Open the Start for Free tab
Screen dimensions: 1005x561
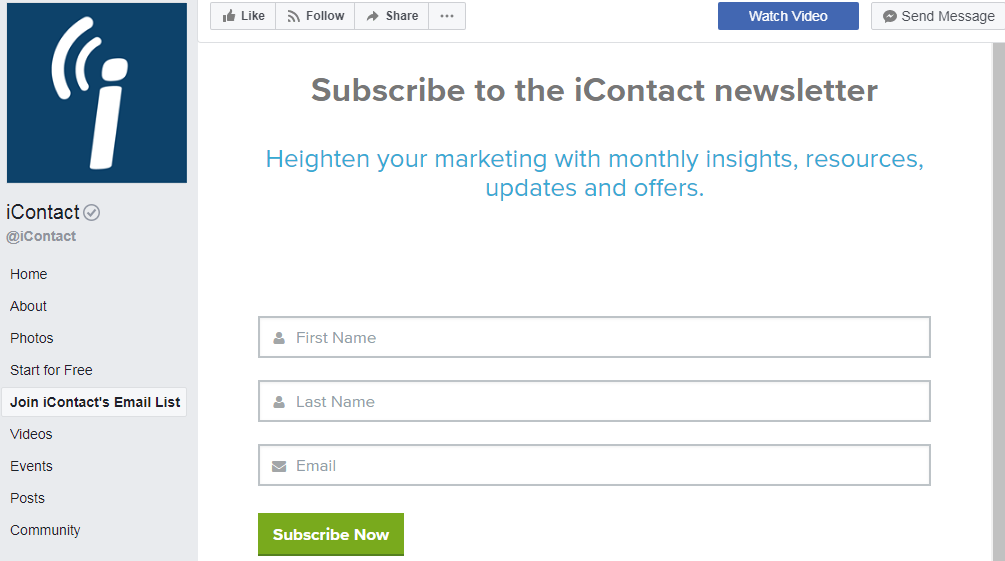51,370
